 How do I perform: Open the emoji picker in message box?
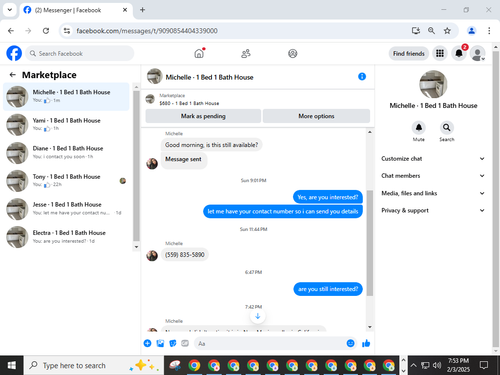tap(350, 343)
